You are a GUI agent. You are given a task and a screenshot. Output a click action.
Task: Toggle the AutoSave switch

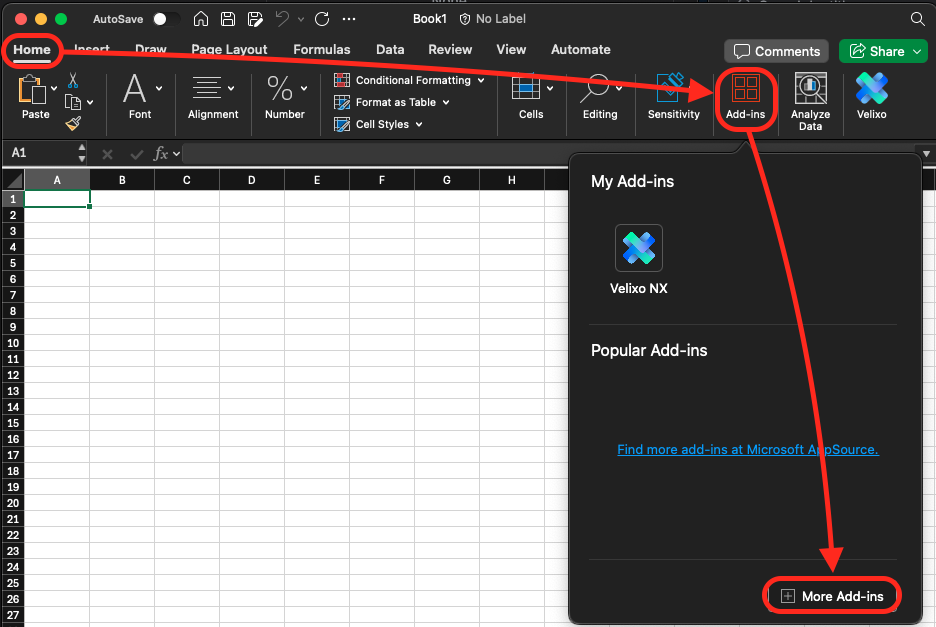pyautogui.click(x=166, y=19)
